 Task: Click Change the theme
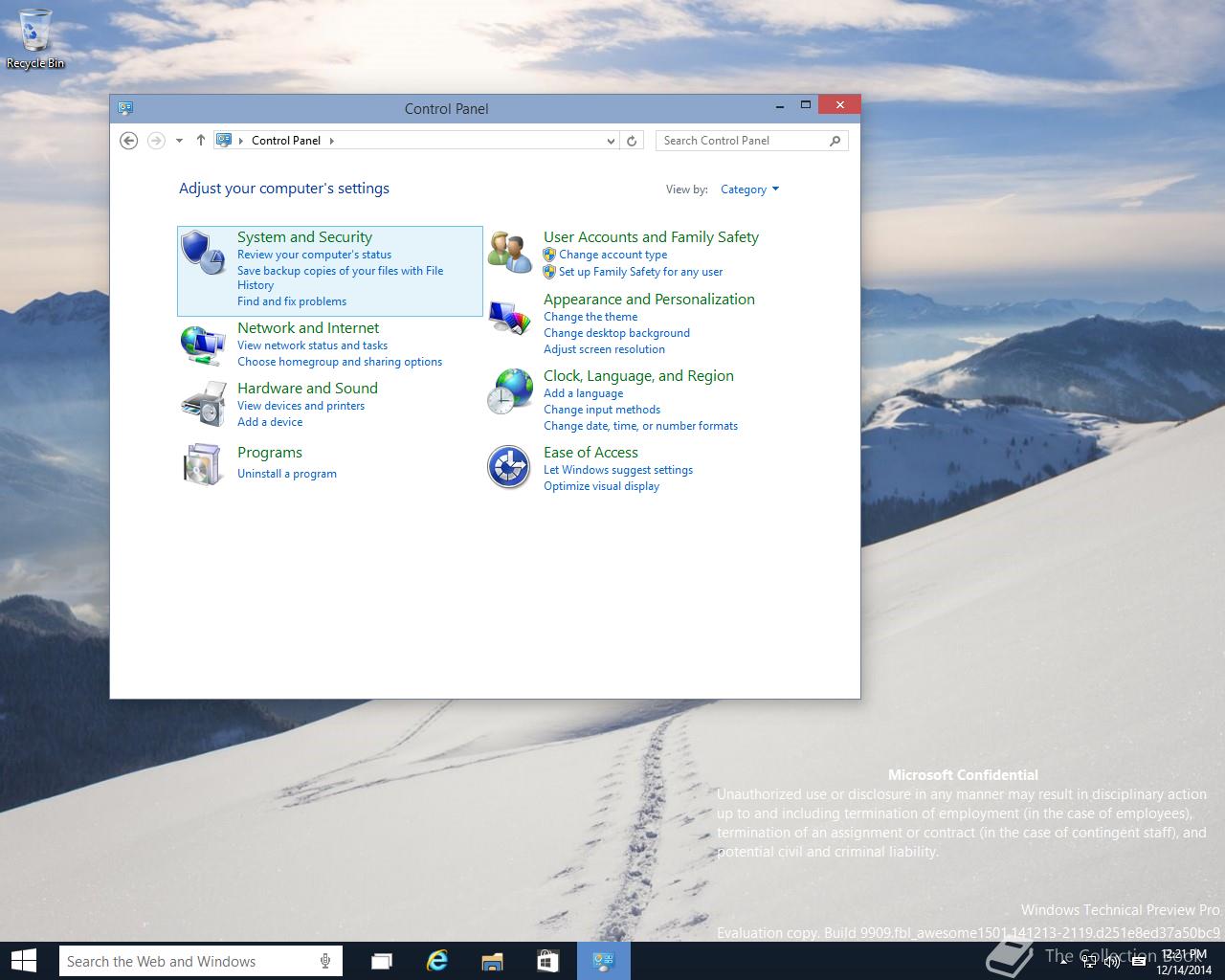[x=590, y=317]
